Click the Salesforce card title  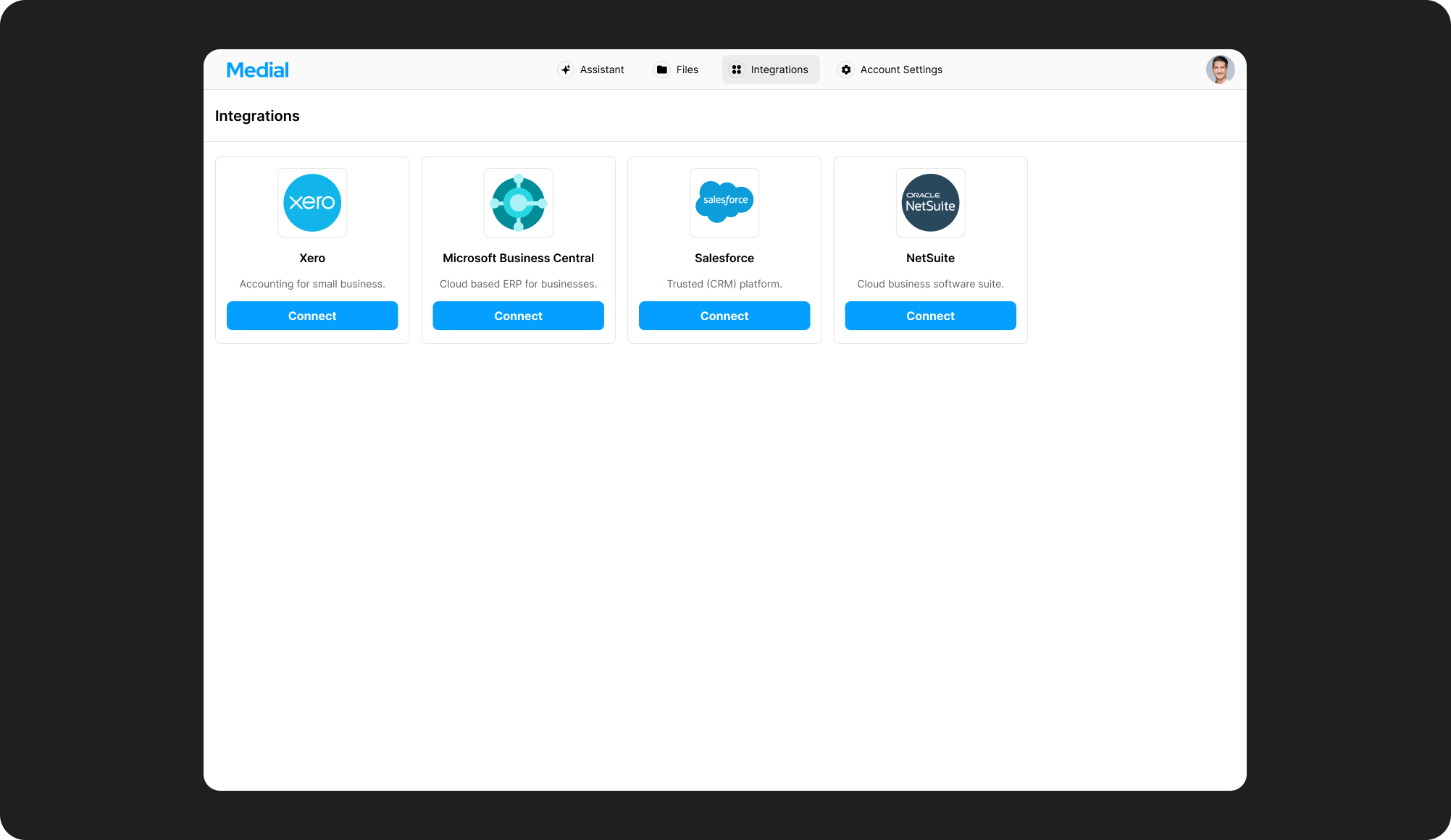pyautogui.click(x=724, y=258)
